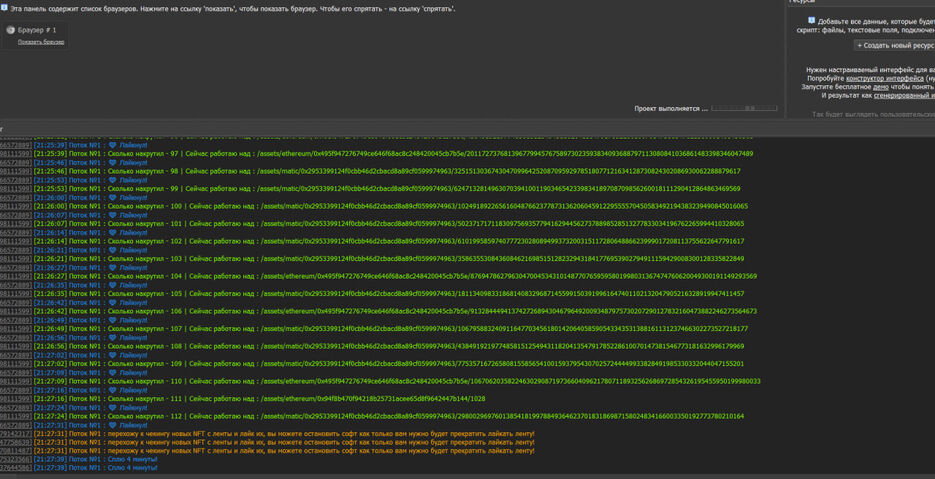Click the Браузер # 1 globe icon

(10, 30)
